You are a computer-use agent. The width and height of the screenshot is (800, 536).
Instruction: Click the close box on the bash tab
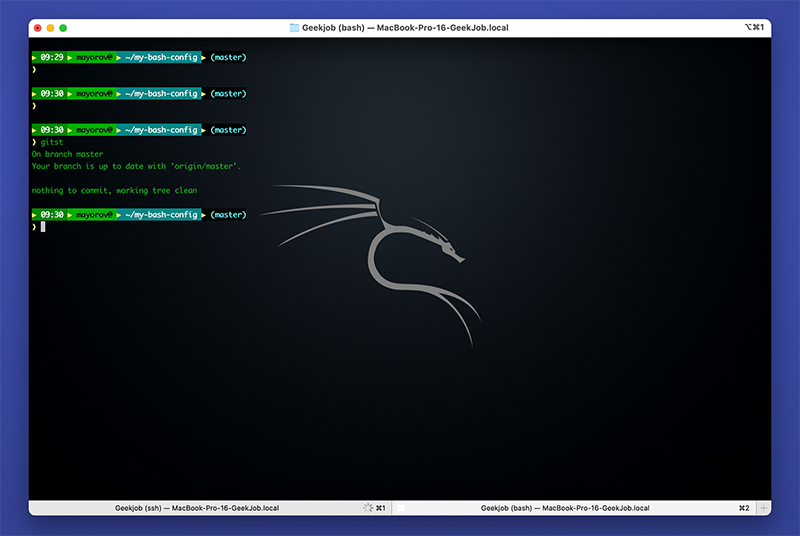coord(401,508)
